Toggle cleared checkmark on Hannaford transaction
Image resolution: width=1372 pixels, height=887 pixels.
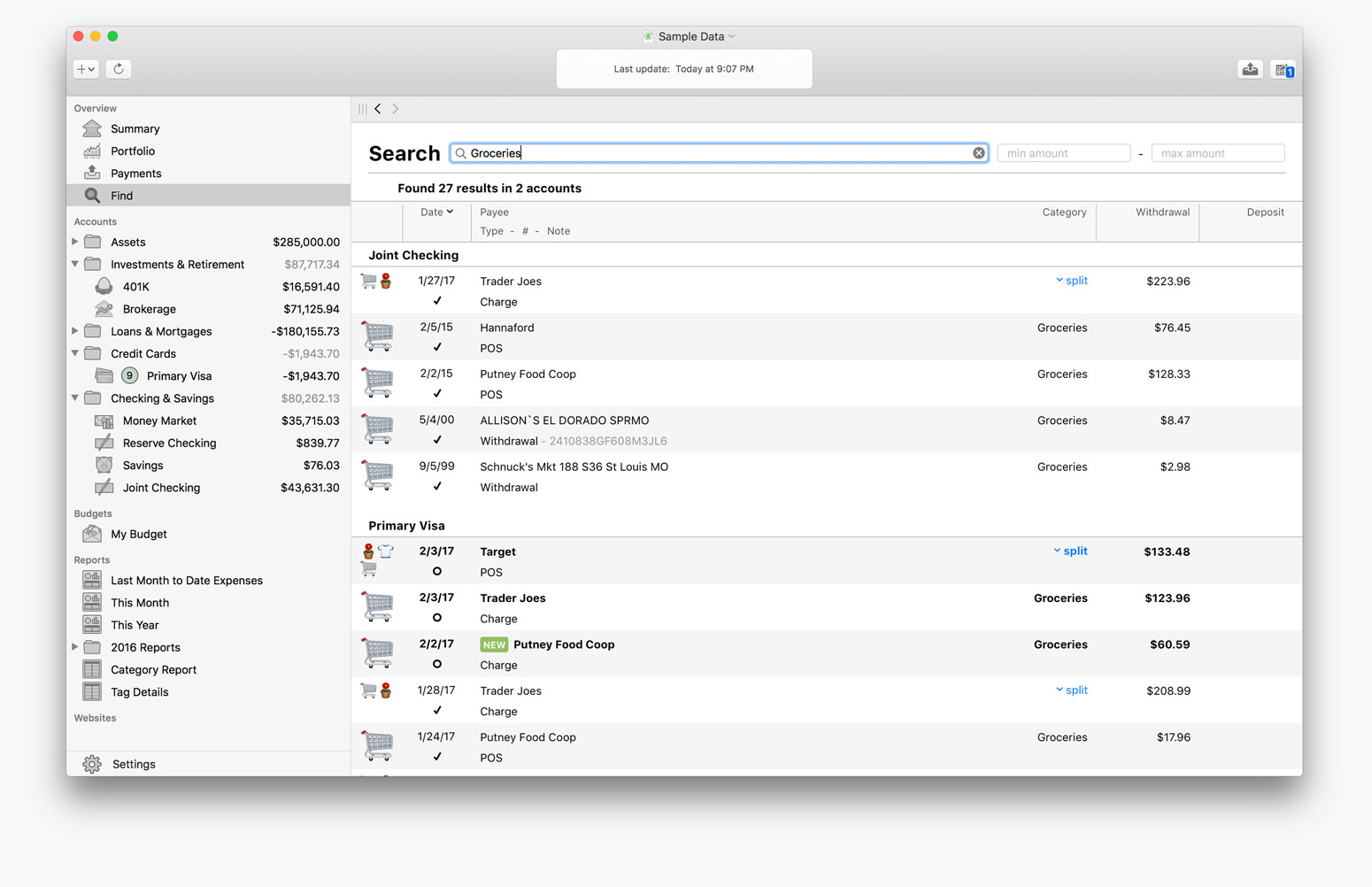[x=437, y=347]
